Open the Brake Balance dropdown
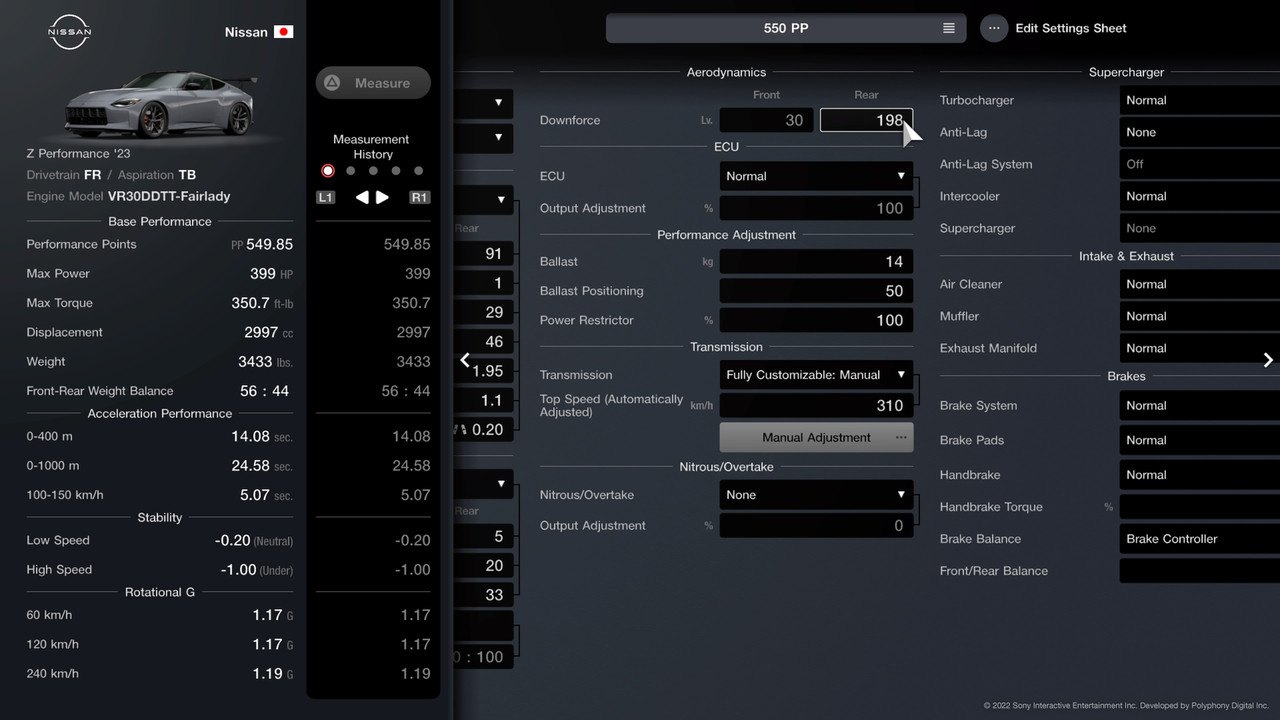The width and height of the screenshot is (1280, 720). point(1199,539)
